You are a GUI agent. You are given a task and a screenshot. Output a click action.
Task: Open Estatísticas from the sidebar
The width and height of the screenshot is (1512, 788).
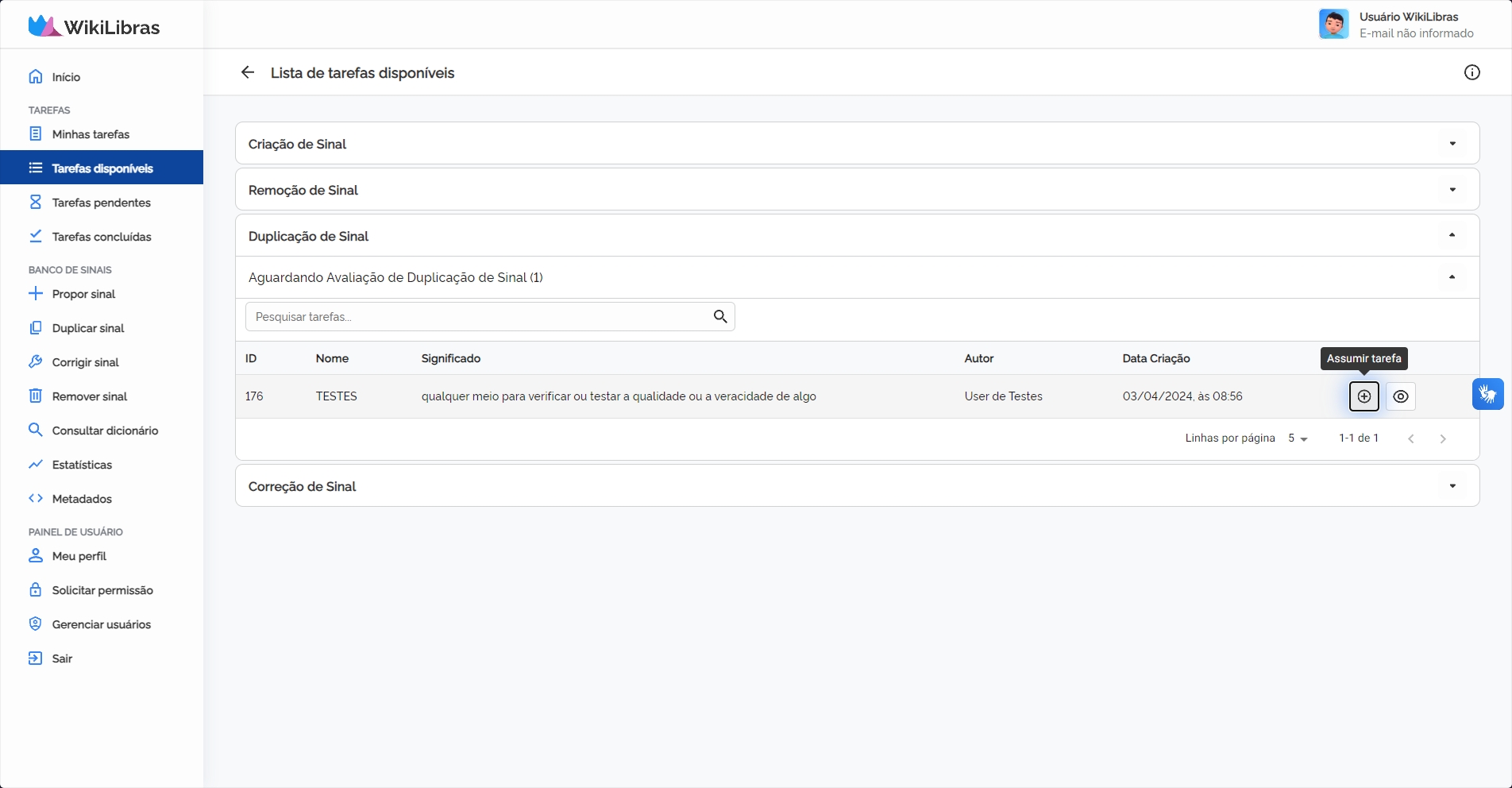82,465
